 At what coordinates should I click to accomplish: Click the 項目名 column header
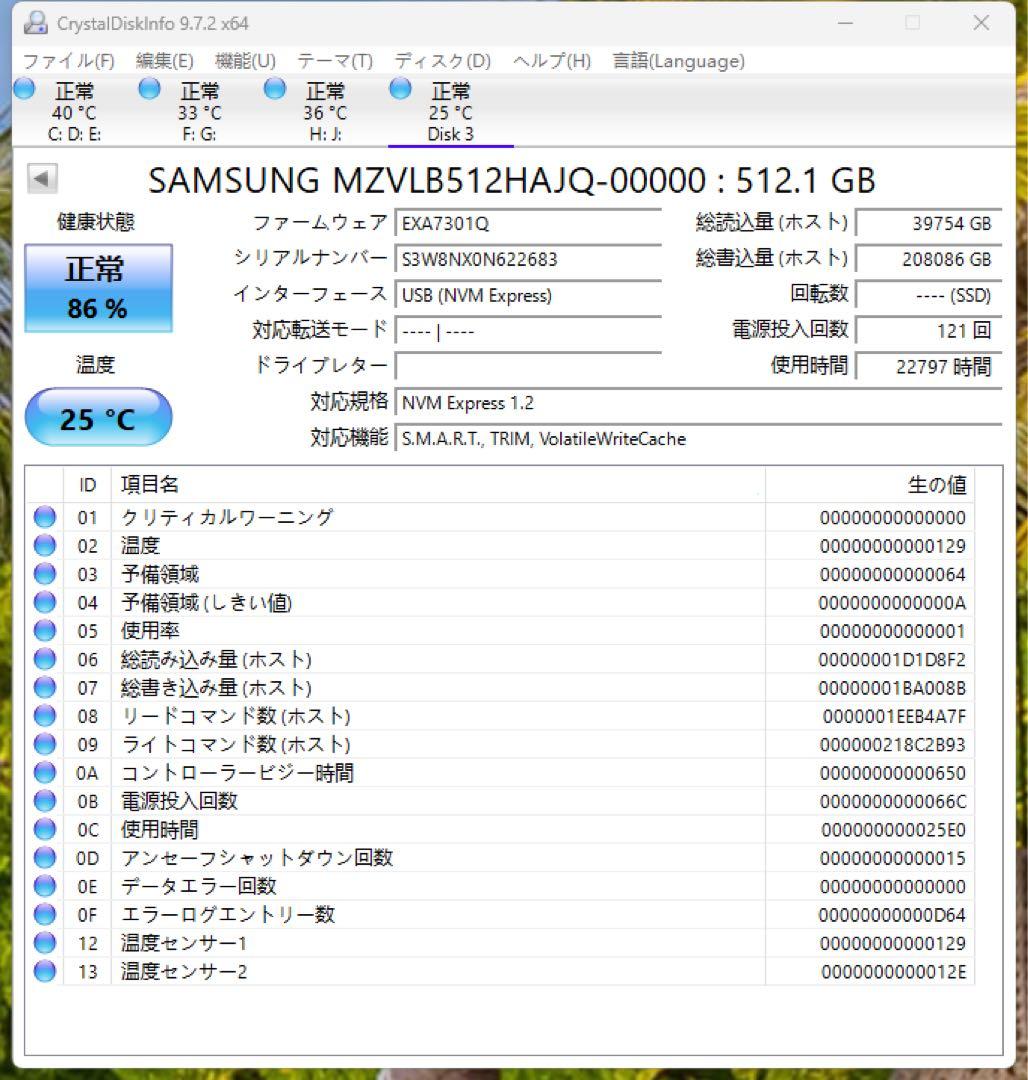click(x=438, y=485)
